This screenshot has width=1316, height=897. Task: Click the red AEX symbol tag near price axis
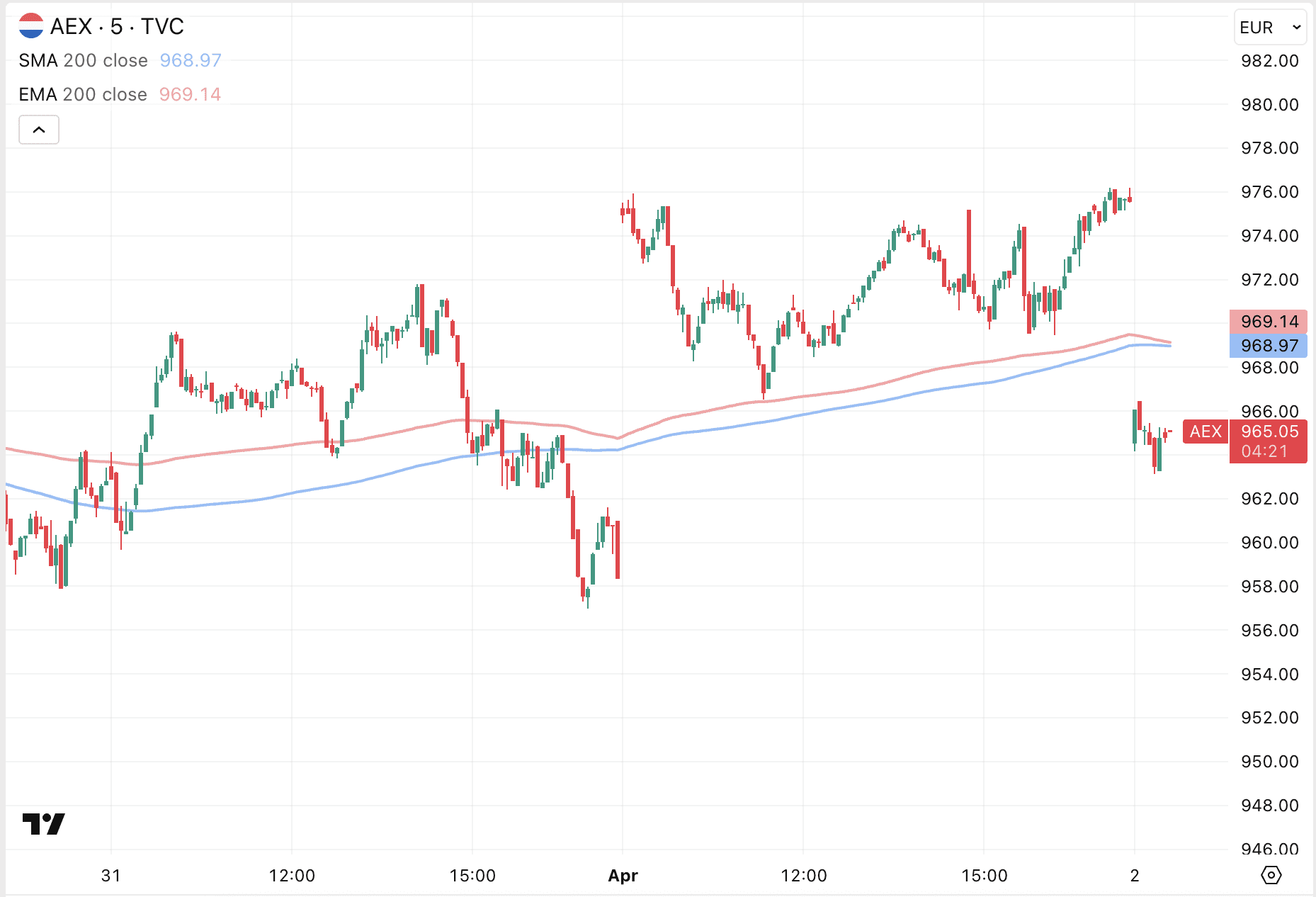point(1206,431)
